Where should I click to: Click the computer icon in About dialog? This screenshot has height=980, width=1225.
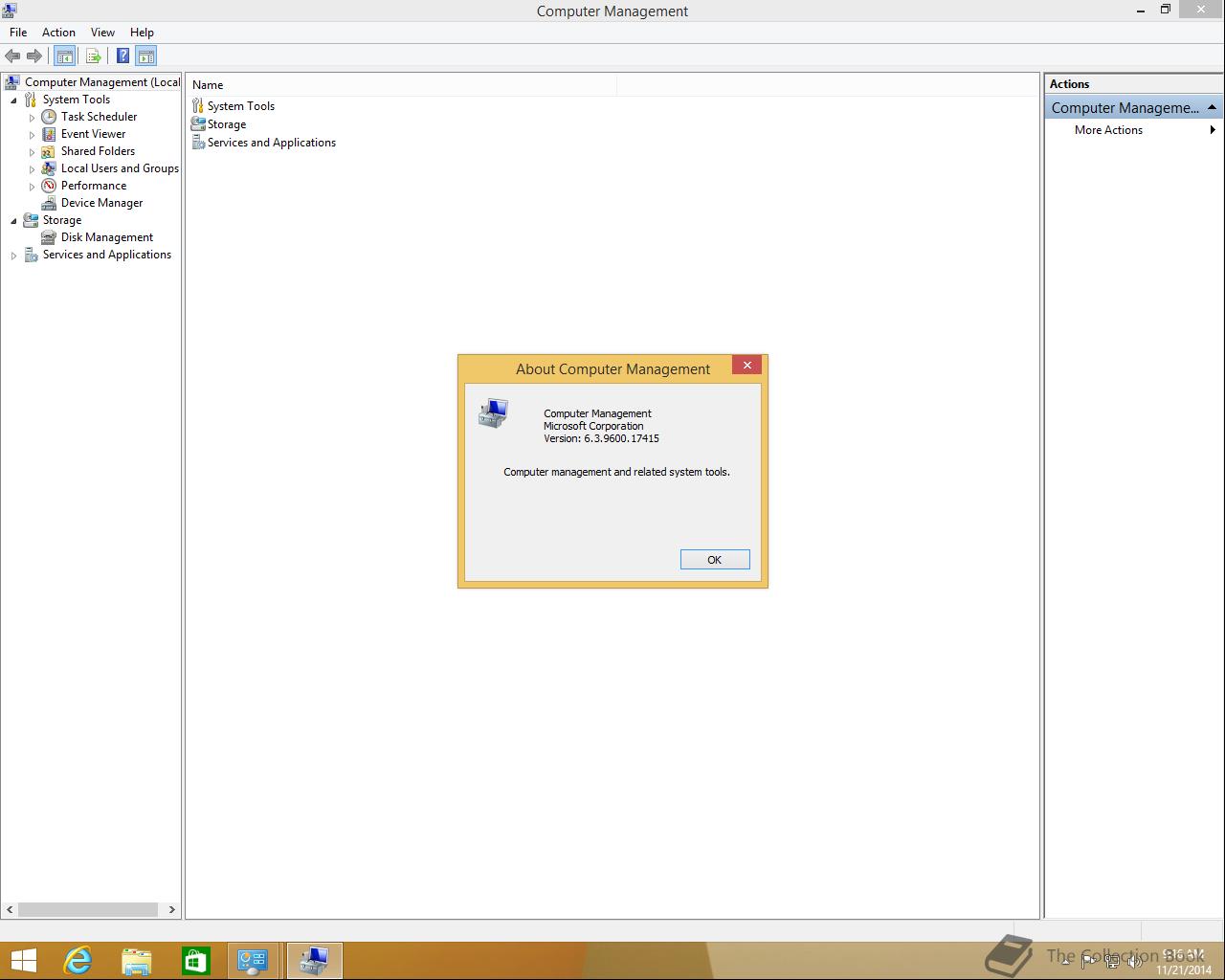tap(493, 413)
